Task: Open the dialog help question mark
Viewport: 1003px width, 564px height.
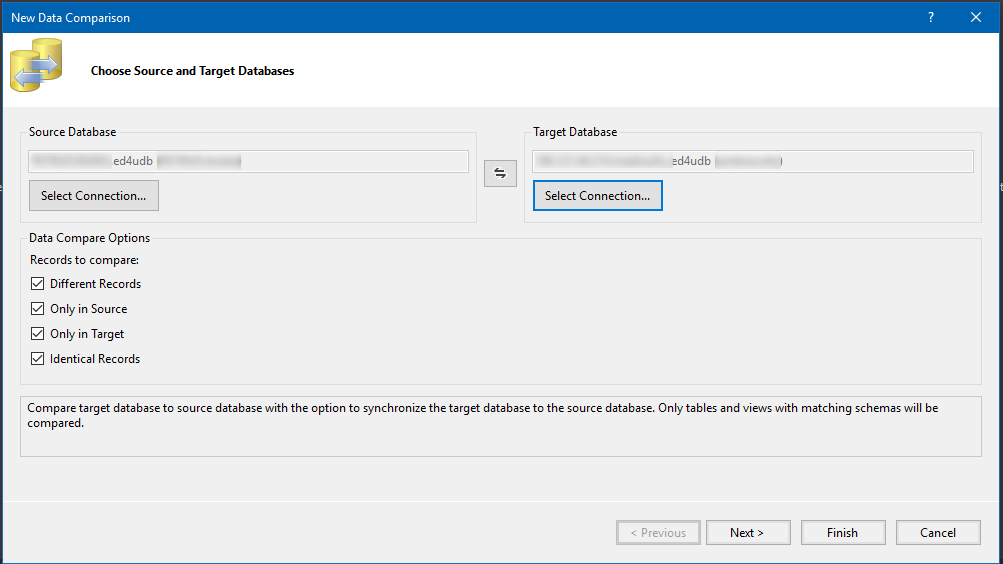Action: (x=931, y=17)
